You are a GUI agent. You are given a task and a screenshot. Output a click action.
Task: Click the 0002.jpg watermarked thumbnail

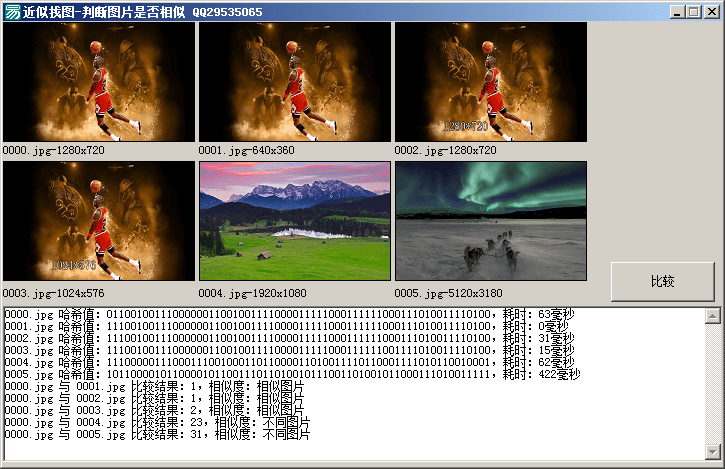490,82
